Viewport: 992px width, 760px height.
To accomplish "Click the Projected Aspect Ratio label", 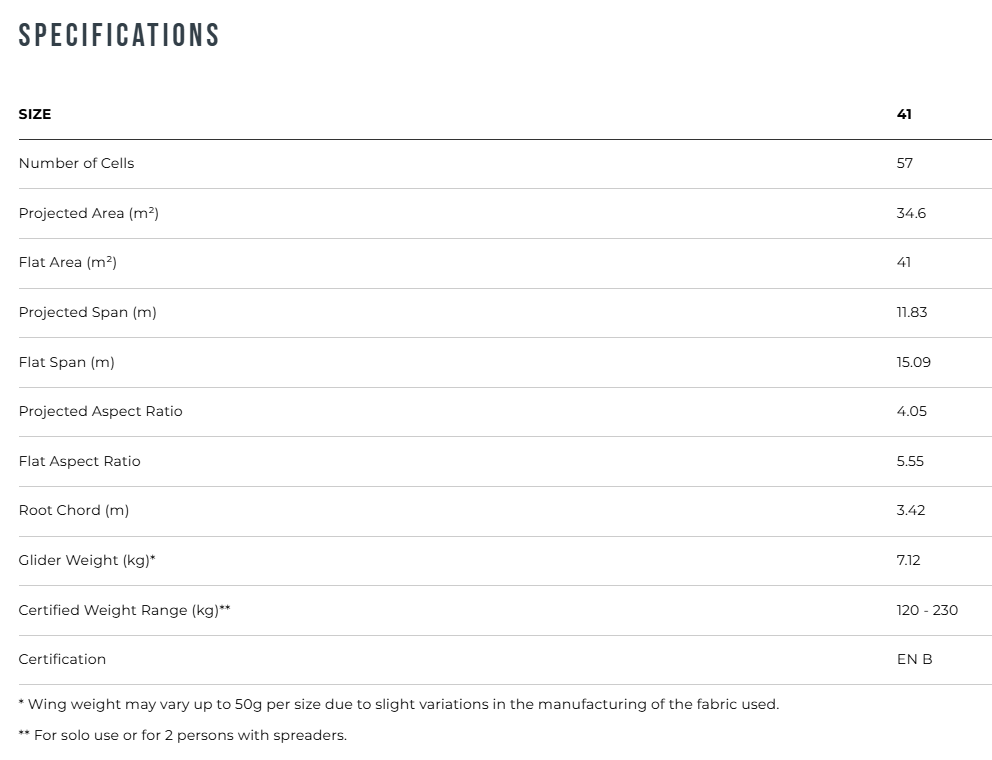I will (100, 411).
